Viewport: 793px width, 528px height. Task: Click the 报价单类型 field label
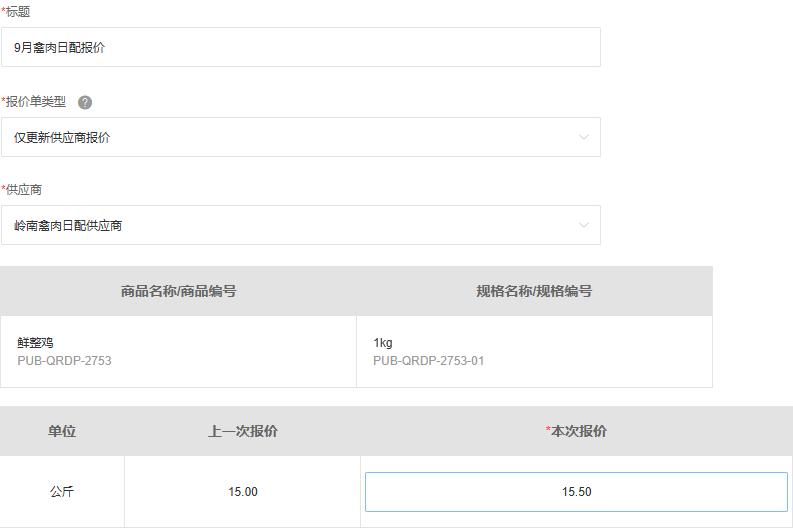(33, 102)
